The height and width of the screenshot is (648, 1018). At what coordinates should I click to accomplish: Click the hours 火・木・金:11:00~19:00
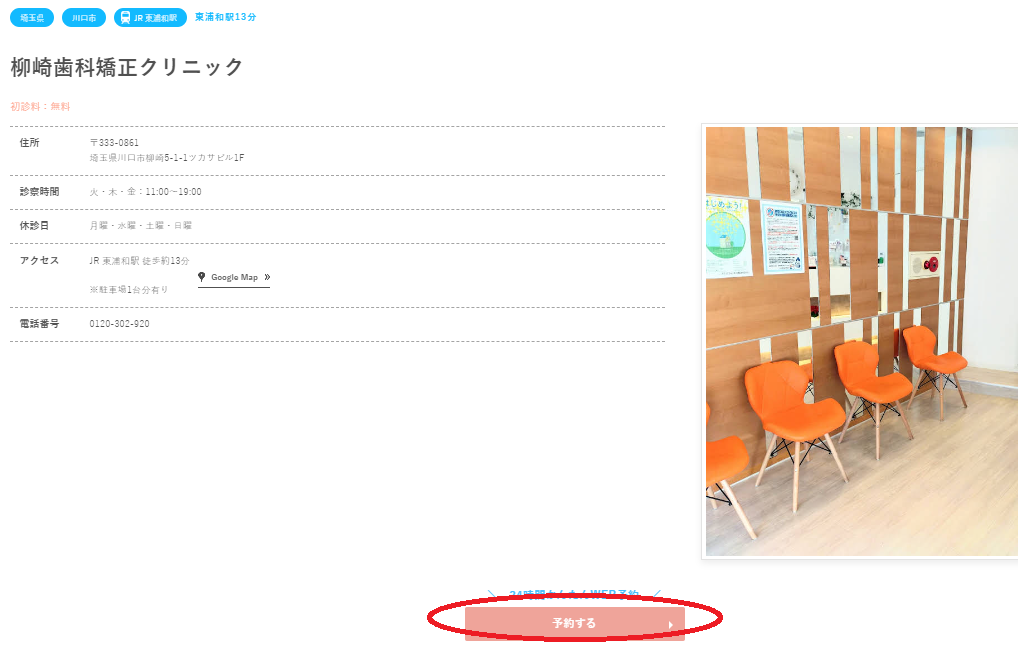point(145,192)
